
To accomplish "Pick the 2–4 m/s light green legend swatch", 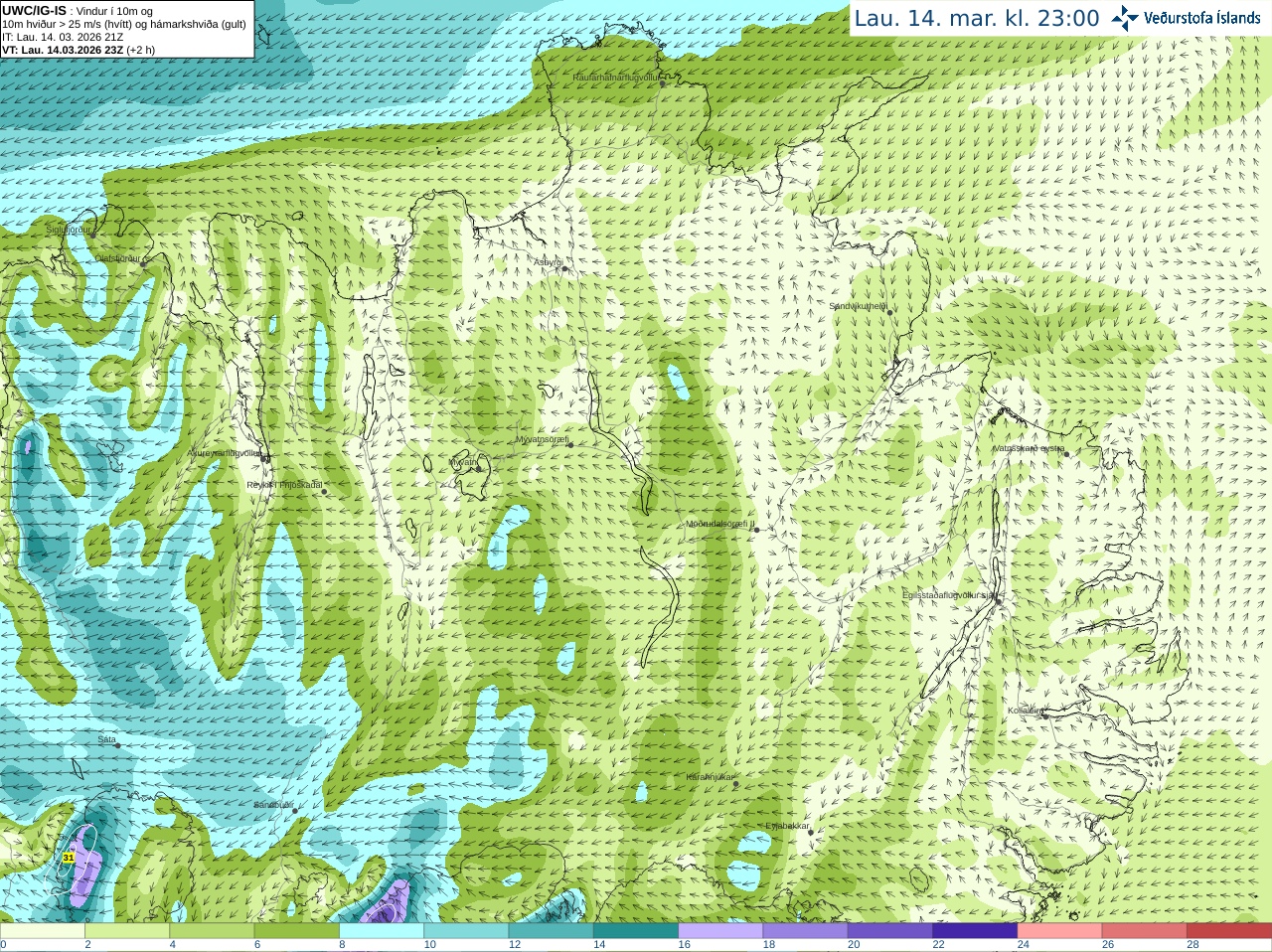I will (127, 931).
